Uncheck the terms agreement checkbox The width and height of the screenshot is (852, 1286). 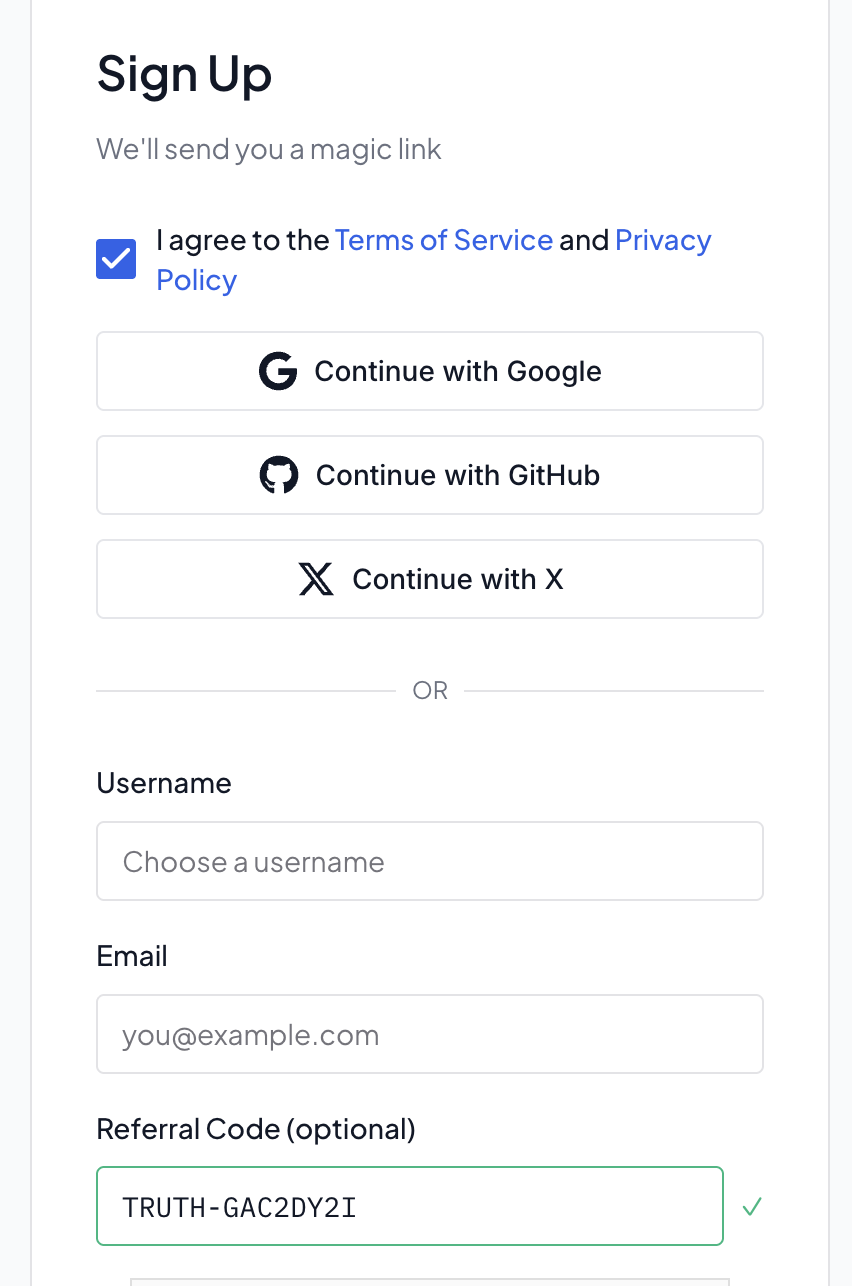116,259
